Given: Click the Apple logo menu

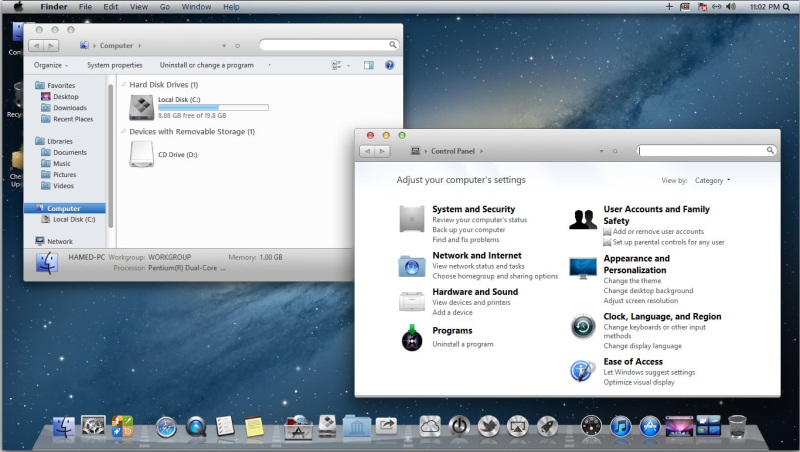Looking at the screenshot, I should tap(18, 7).
